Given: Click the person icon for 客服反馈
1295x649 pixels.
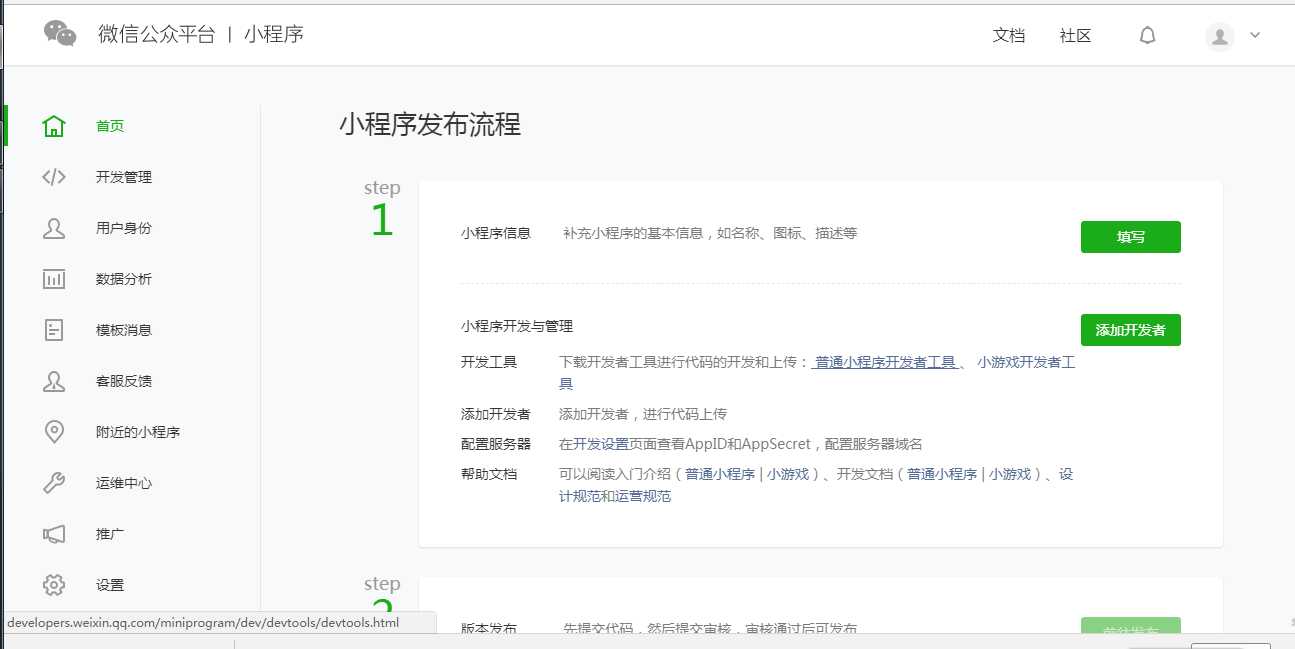Looking at the screenshot, I should tap(54, 381).
